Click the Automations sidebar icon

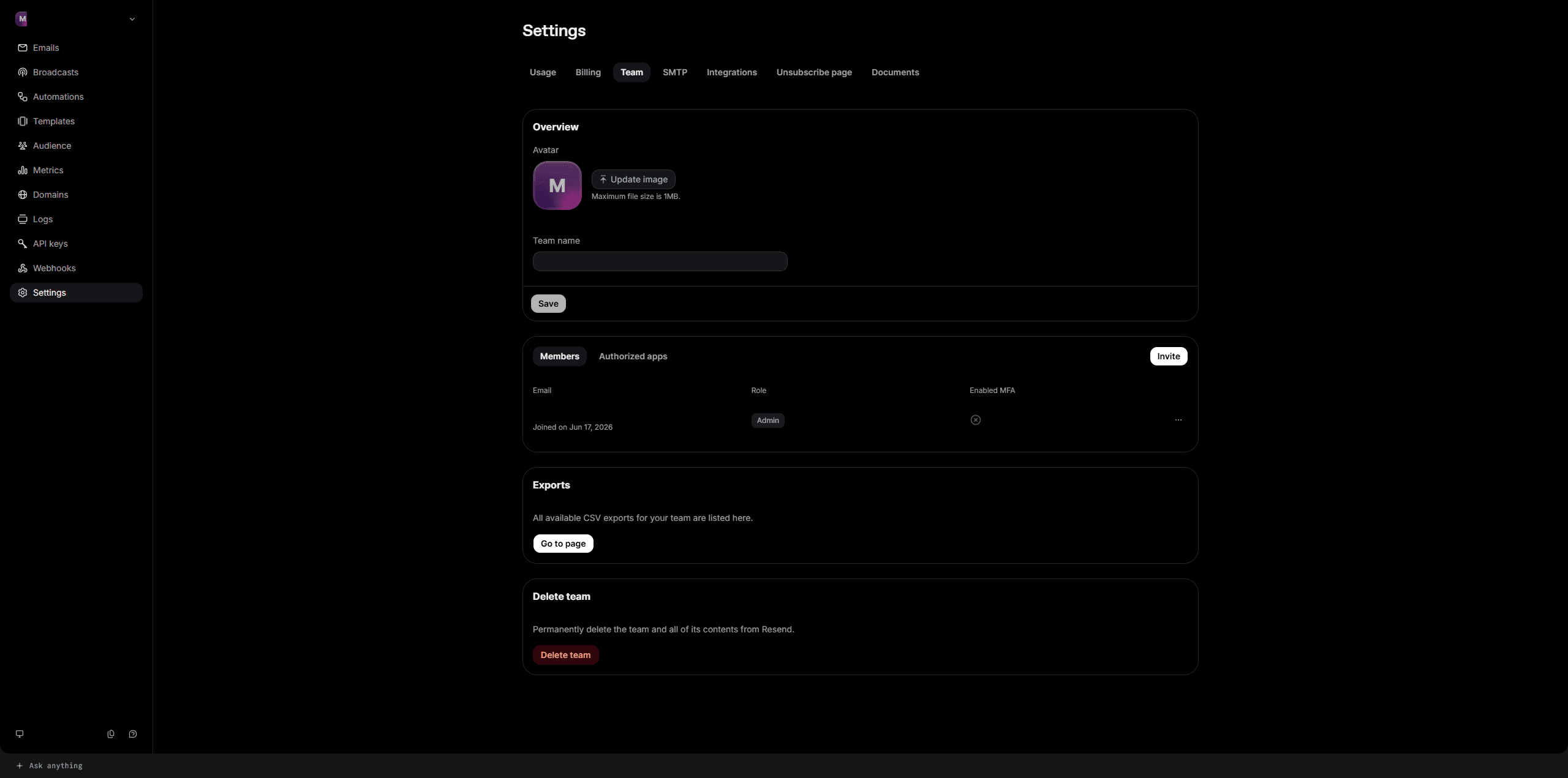tap(23, 97)
